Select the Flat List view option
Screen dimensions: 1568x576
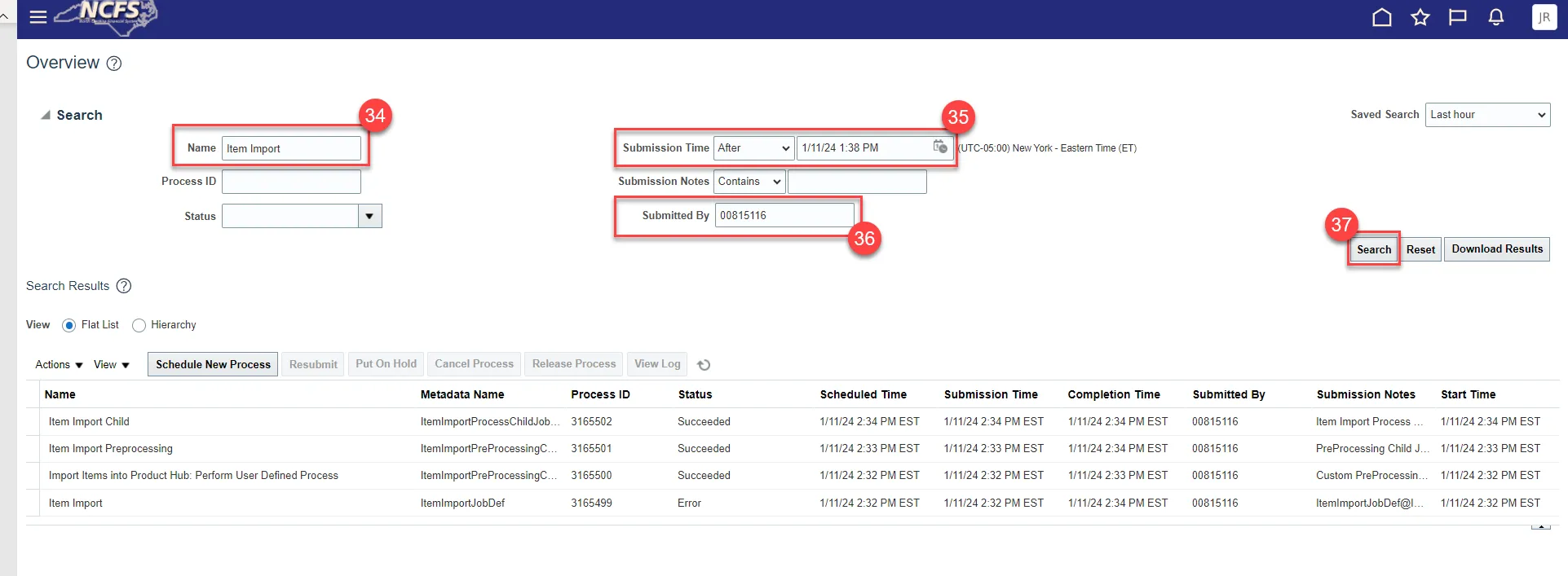point(69,325)
